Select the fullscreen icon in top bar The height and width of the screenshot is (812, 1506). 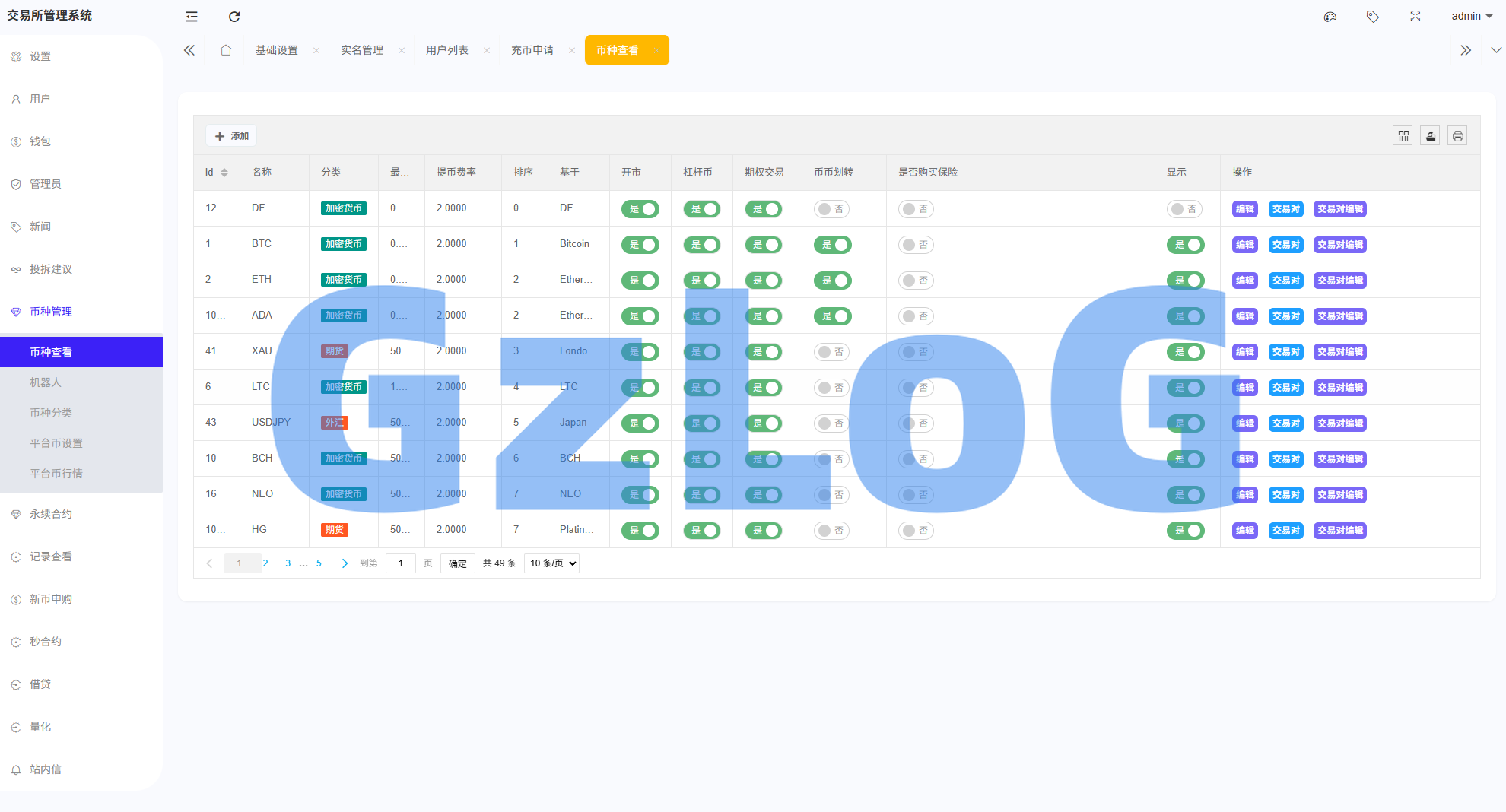1415,16
